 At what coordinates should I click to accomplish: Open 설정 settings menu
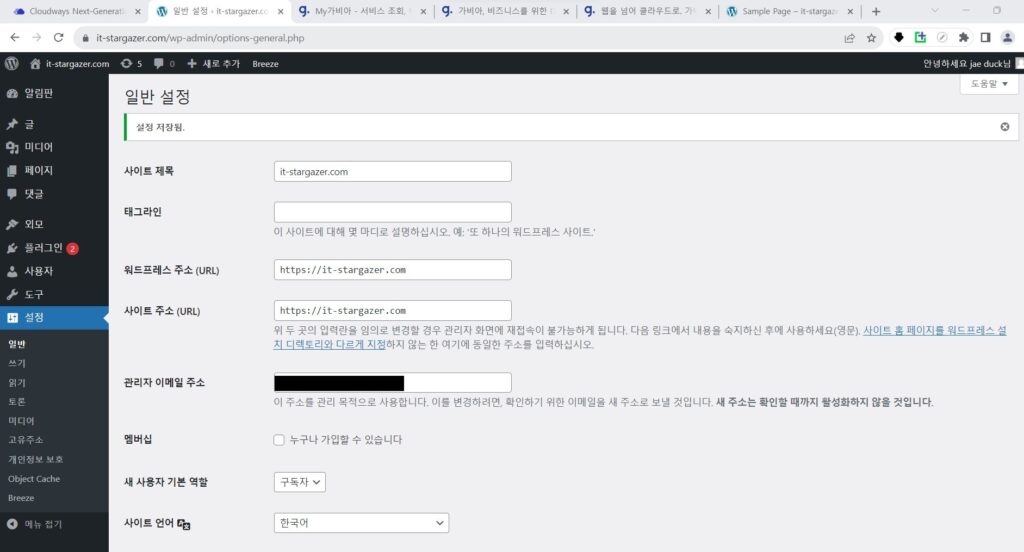tap(54, 317)
